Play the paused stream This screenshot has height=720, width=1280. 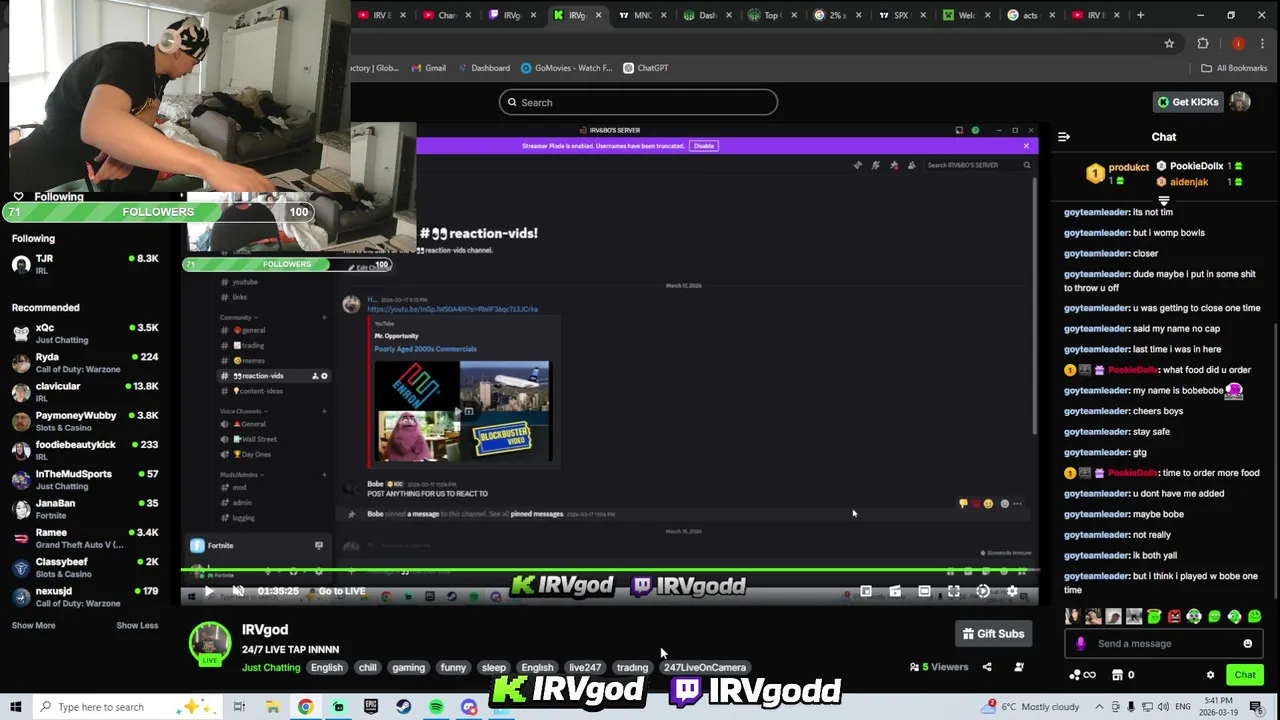[x=209, y=592]
